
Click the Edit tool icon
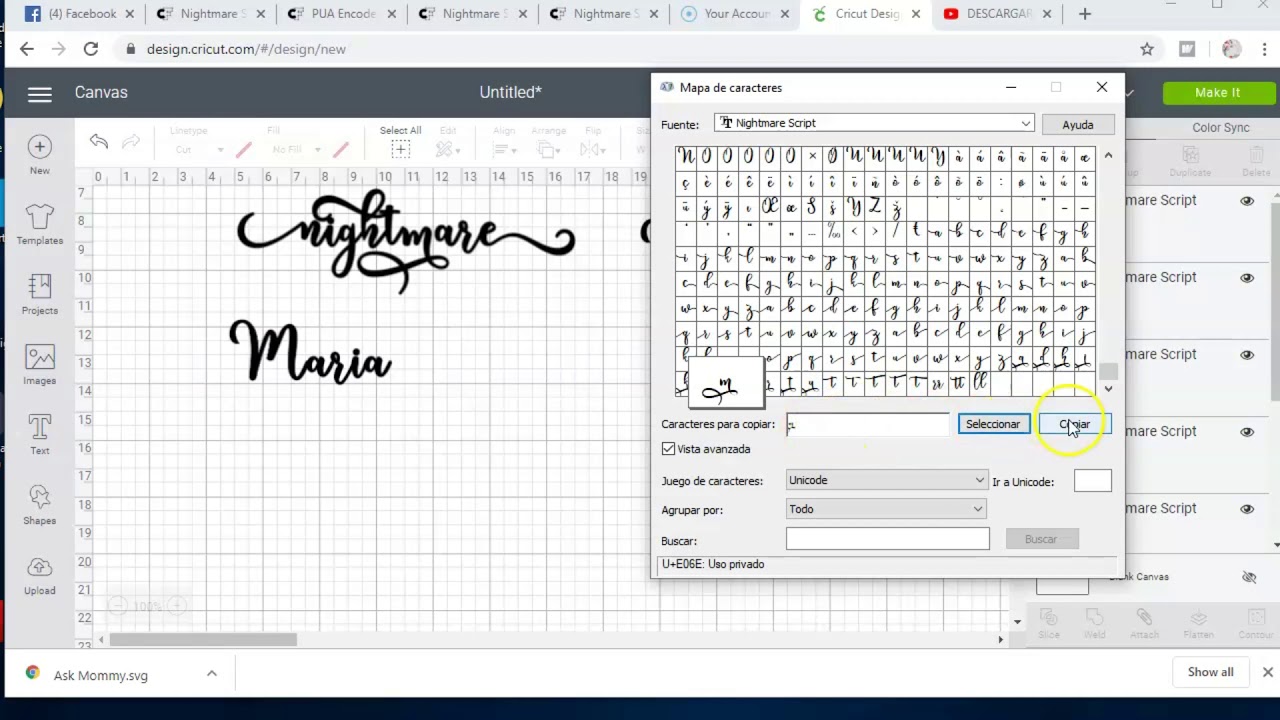click(446, 149)
